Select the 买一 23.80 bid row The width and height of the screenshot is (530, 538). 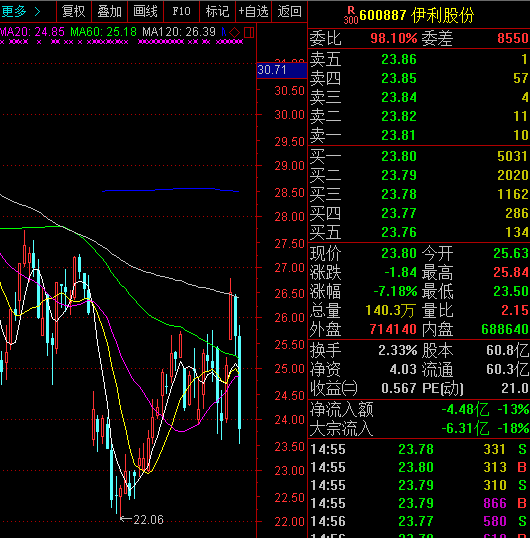pyautogui.click(x=419, y=156)
